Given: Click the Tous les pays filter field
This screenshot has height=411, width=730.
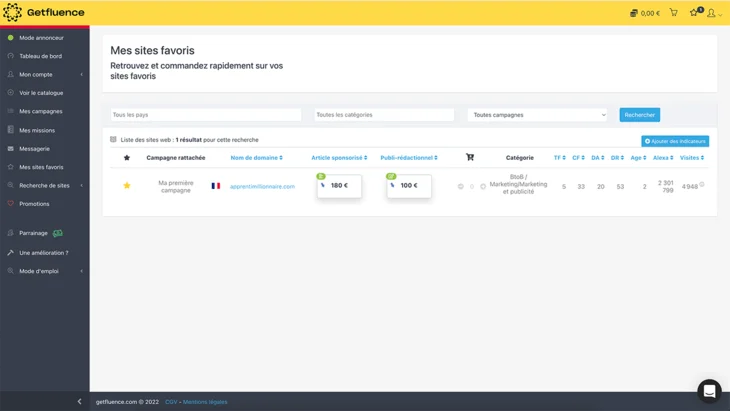Looking at the screenshot, I should coord(206,115).
